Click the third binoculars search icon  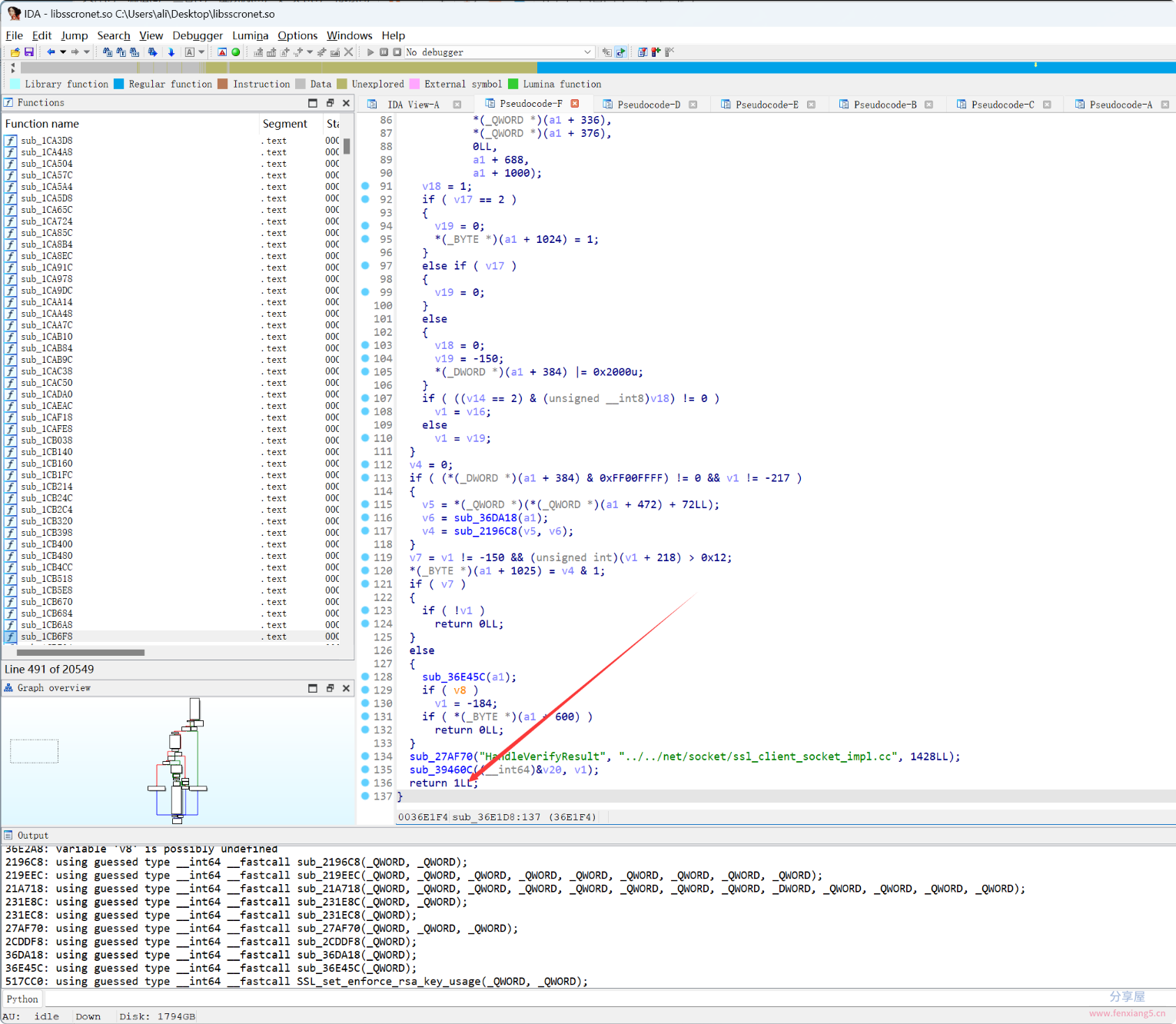(135, 52)
